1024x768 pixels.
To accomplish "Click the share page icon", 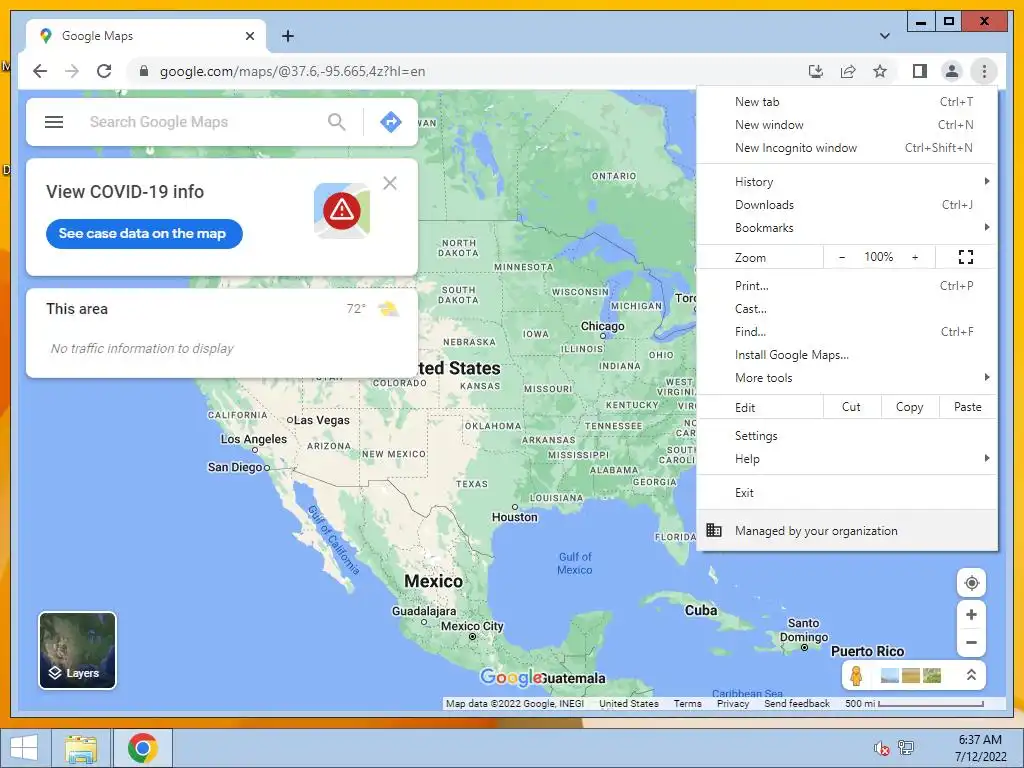I will (x=848, y=71).
